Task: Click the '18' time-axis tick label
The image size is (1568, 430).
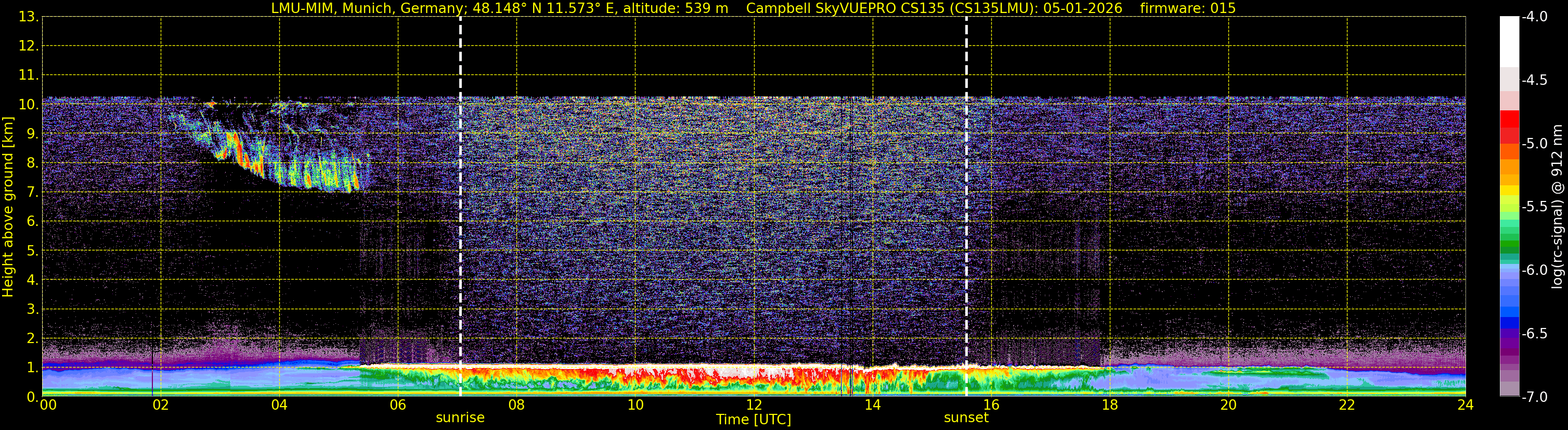Action: 1110,405
